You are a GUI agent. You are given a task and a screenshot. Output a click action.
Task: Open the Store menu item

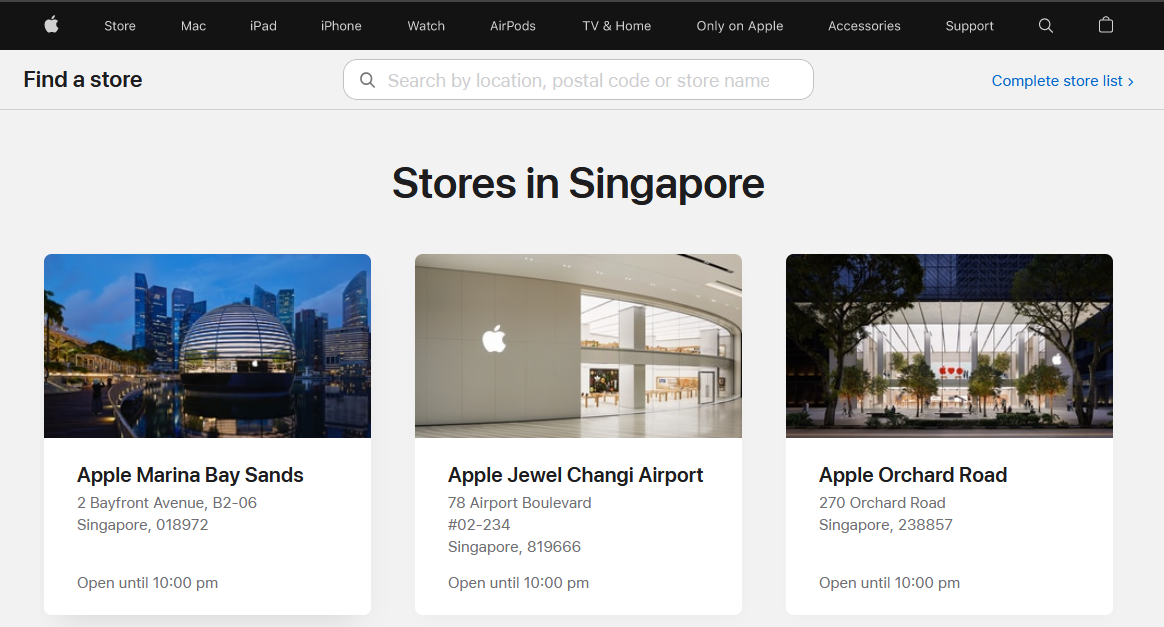120,26
